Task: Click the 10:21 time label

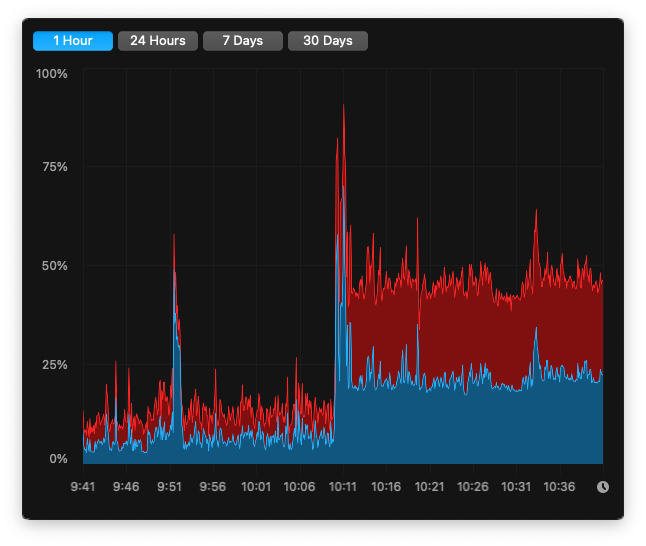Action: click(429, 487)
